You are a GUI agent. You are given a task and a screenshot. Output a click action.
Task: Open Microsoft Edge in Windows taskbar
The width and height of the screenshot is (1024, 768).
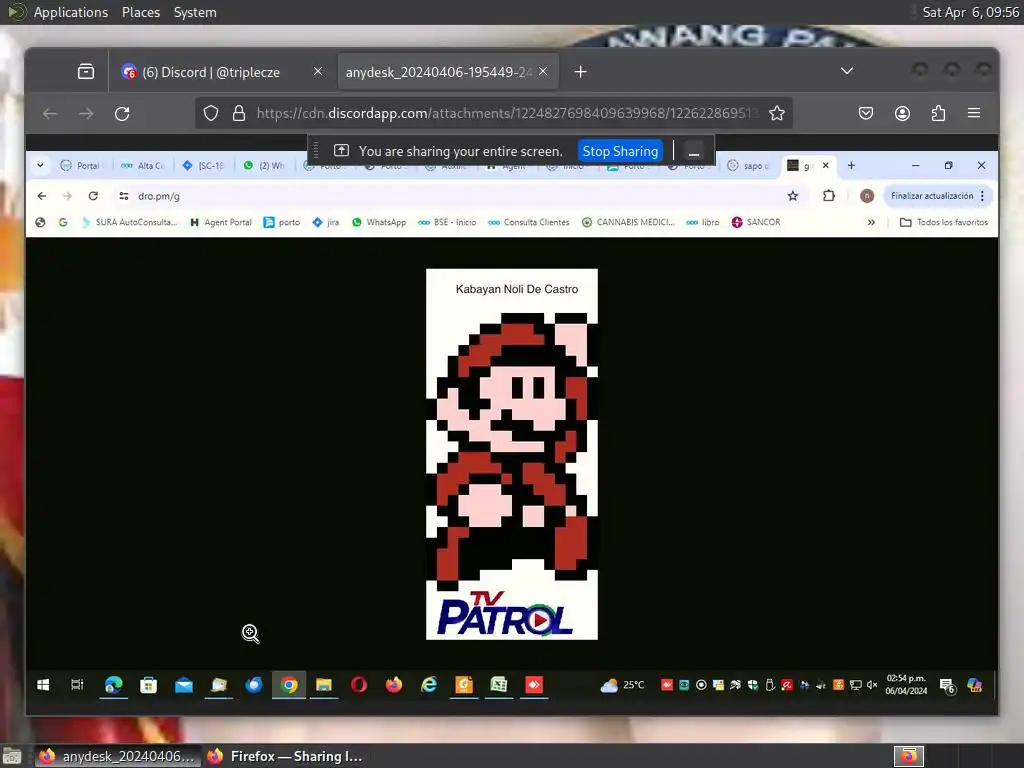[x=114, y=685]
